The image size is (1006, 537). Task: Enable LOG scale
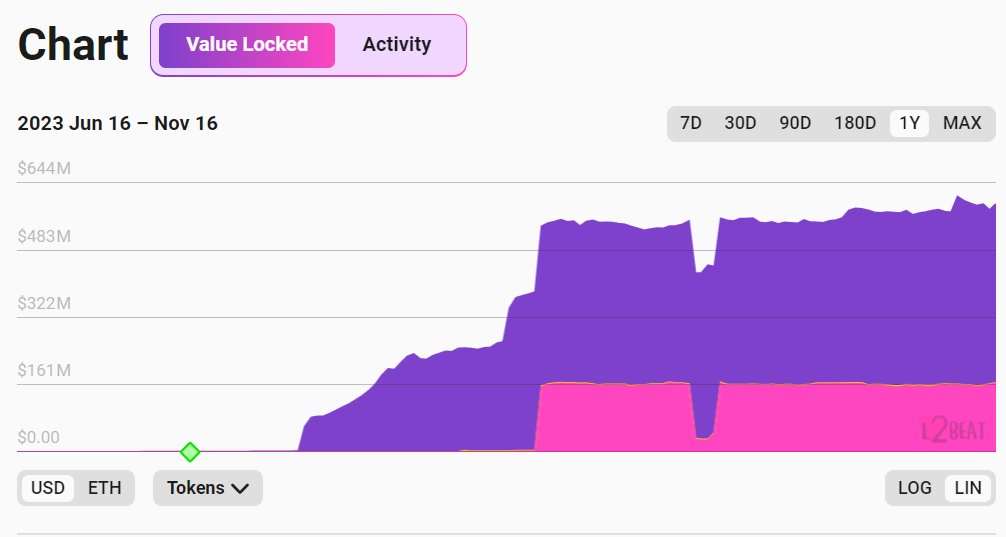(914, 488)
